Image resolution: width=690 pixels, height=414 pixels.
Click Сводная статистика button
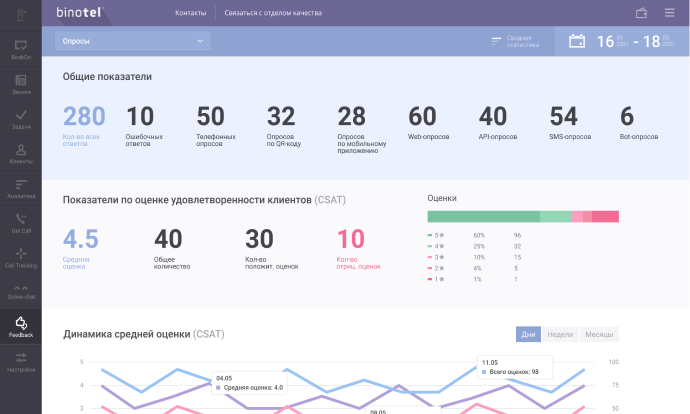pyautogui.click(x=516, y=41)
